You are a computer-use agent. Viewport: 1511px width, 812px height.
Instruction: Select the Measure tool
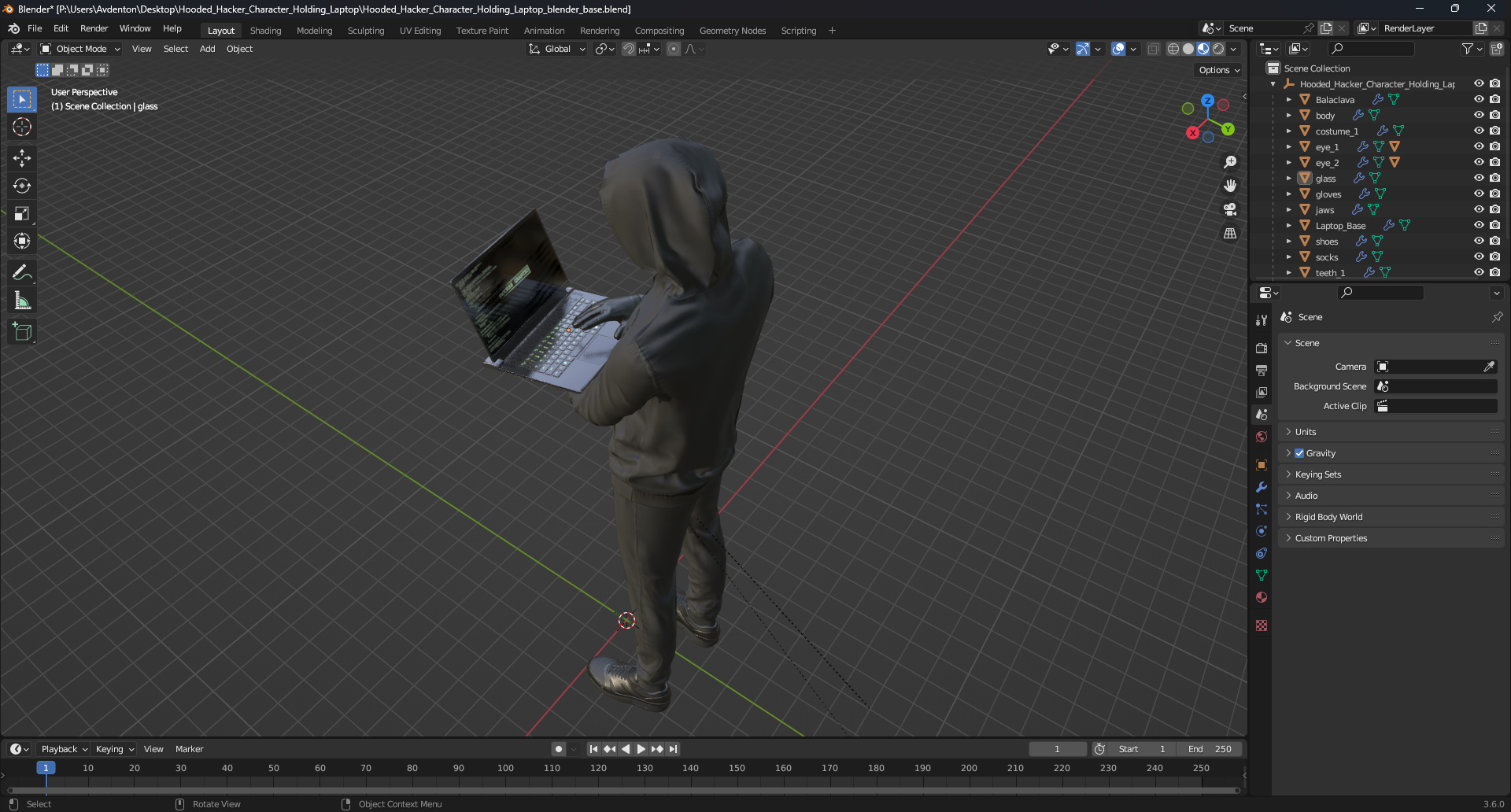tap(22, 301)
